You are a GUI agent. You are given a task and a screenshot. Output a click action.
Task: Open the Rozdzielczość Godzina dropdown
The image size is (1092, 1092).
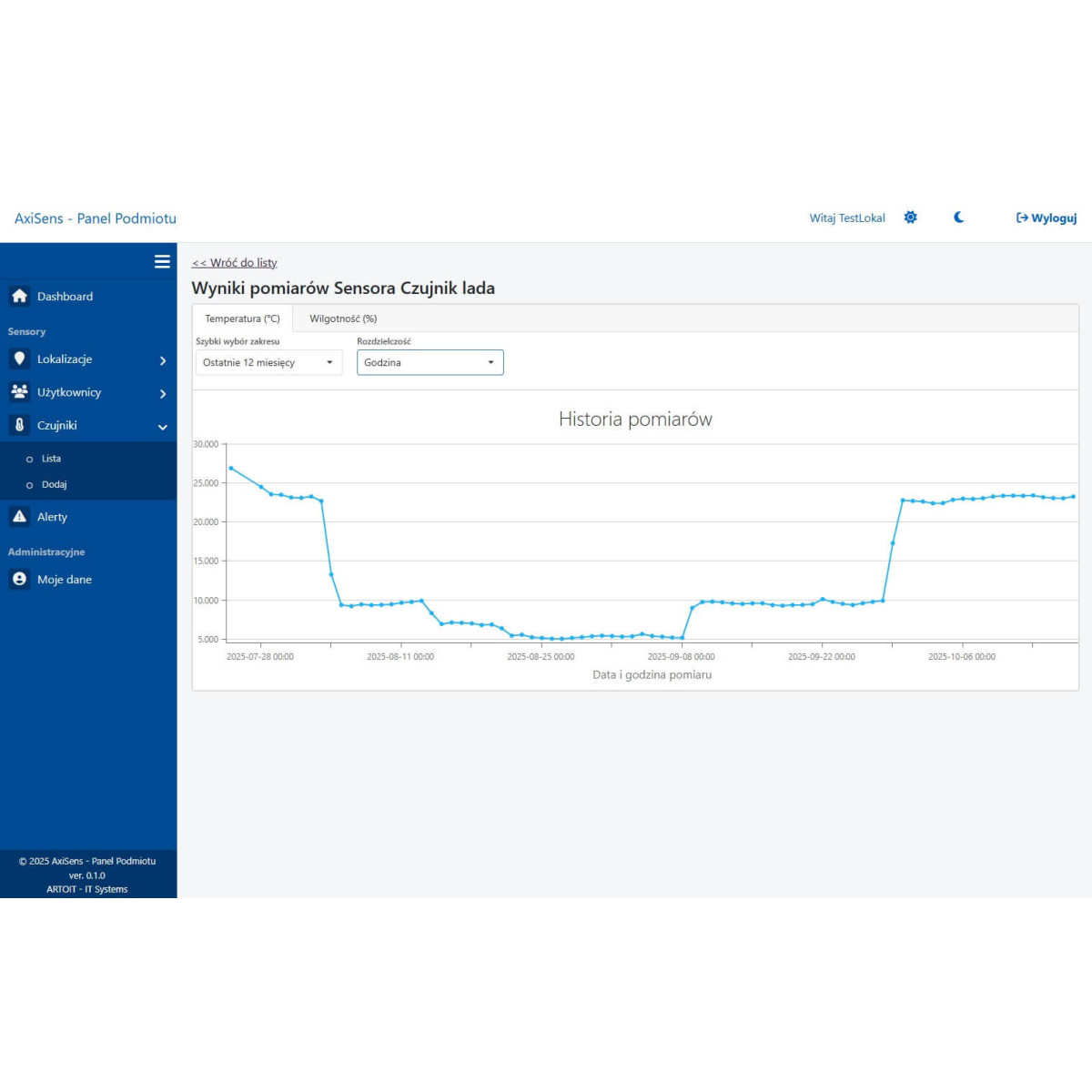[x=430, y=362]
